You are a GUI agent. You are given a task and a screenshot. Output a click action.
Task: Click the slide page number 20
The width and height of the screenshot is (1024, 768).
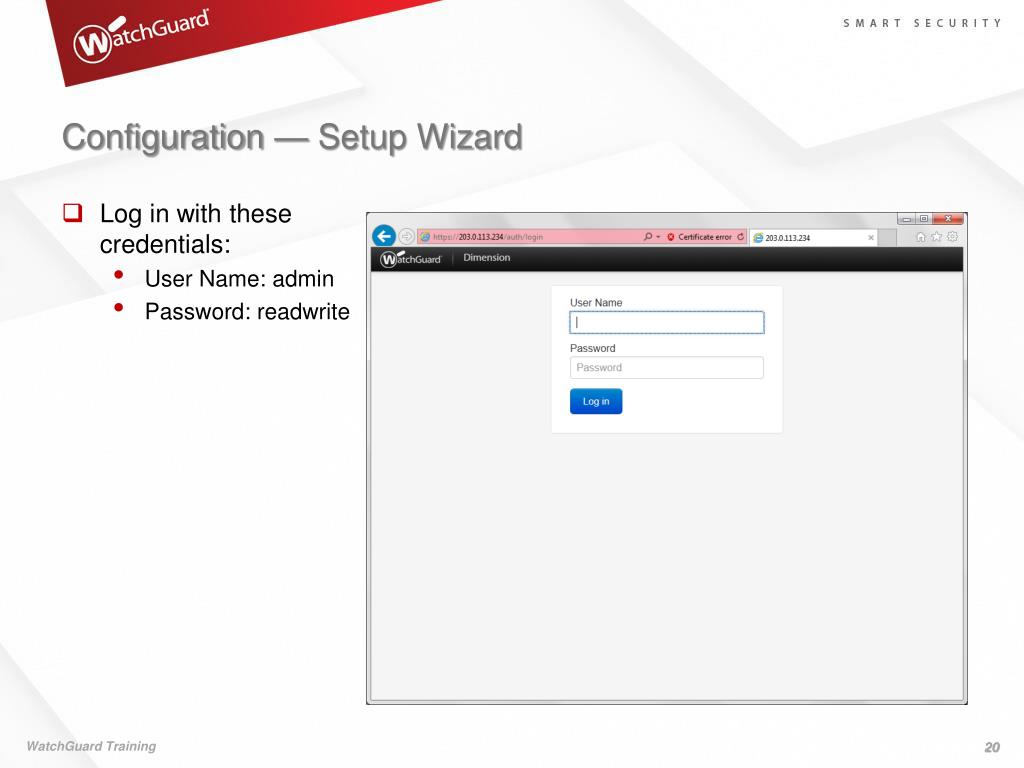coord(992,747)
